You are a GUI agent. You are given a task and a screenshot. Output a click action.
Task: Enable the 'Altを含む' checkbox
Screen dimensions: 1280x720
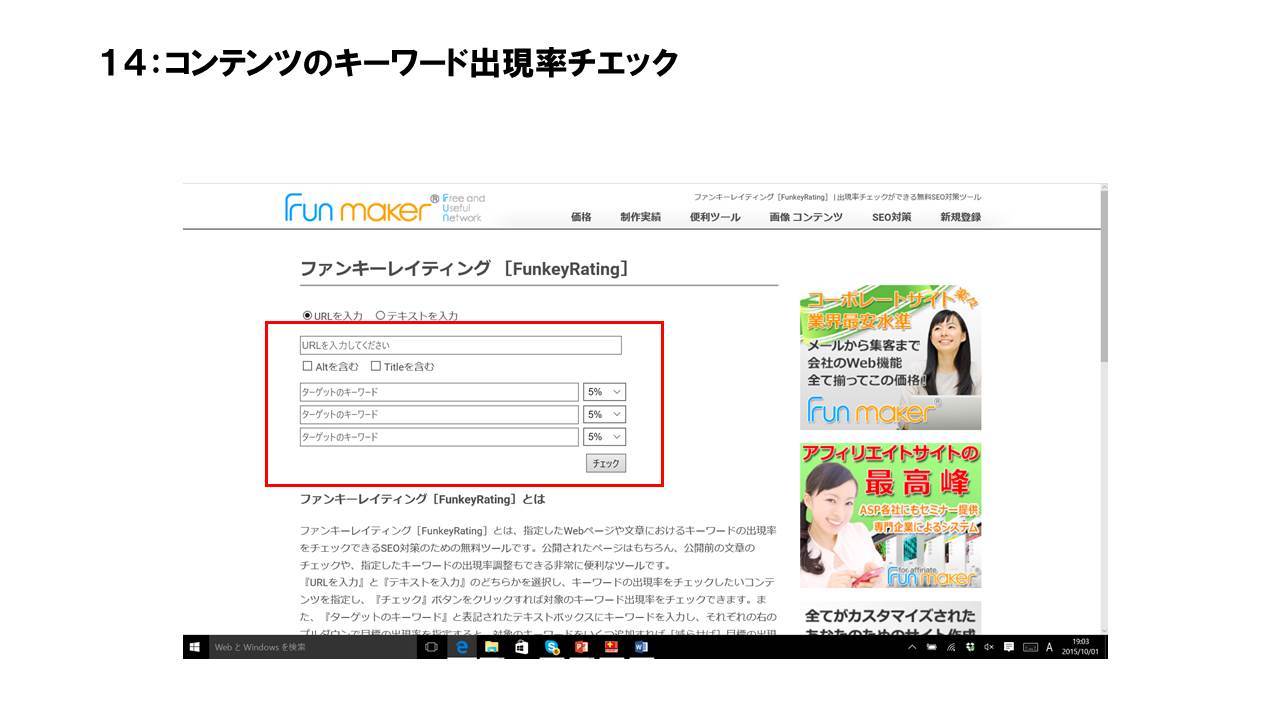point(307,366)
